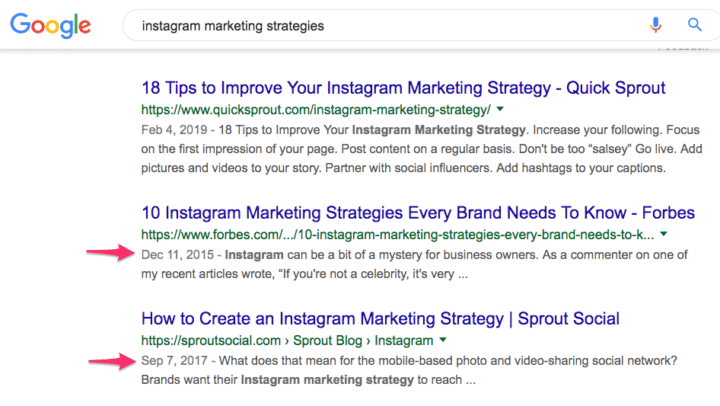Click the Google logo

click(x=51, y=25)
